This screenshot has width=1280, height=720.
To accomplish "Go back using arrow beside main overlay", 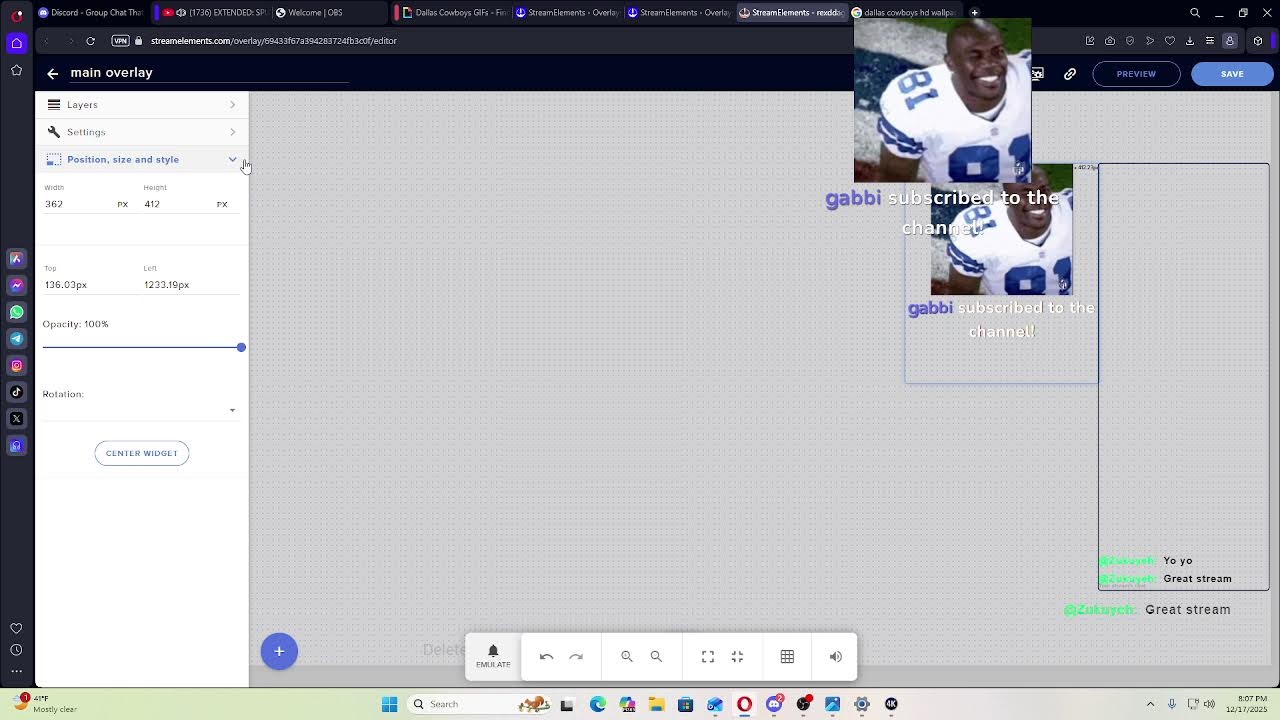I will click(53, 73).
